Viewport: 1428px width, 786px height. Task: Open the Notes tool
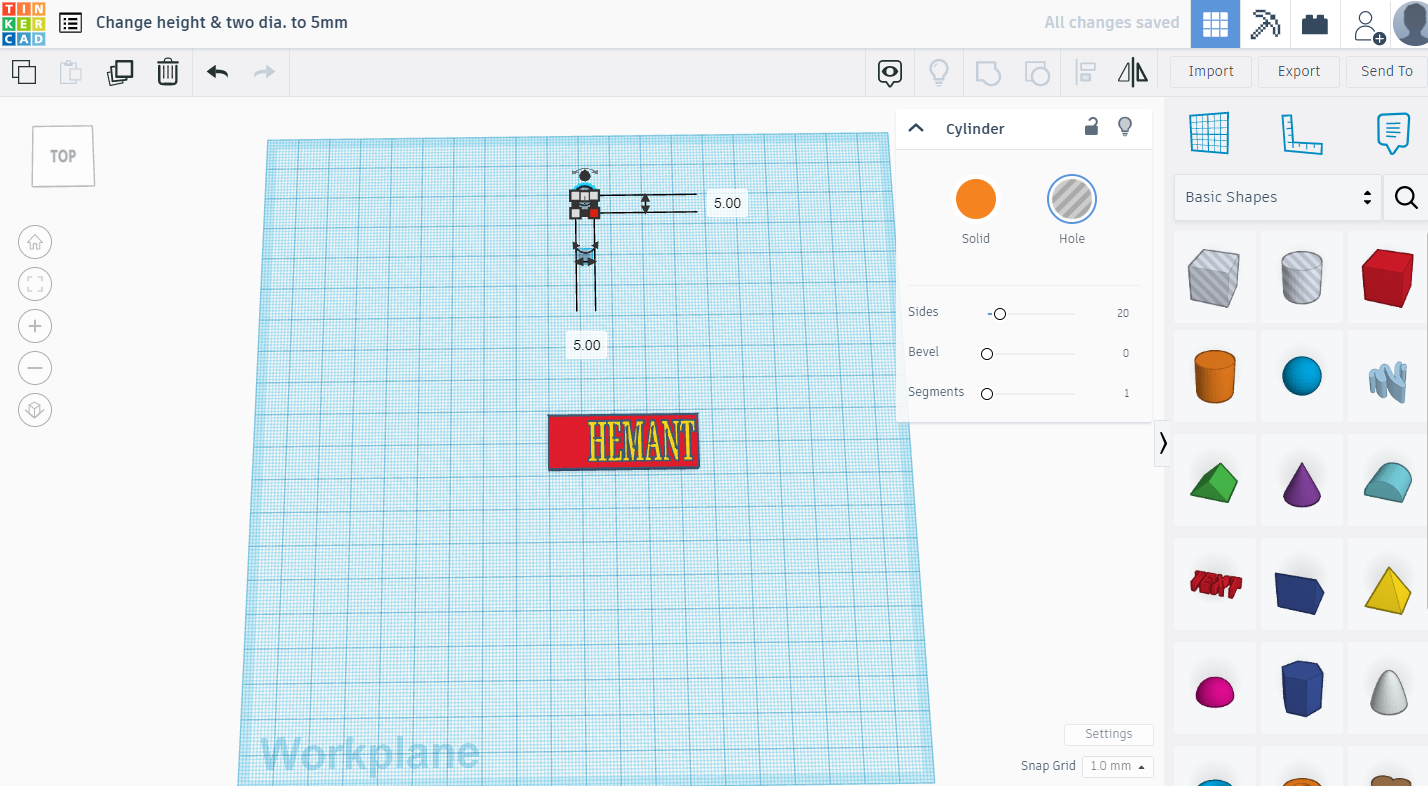(1393, 134)
